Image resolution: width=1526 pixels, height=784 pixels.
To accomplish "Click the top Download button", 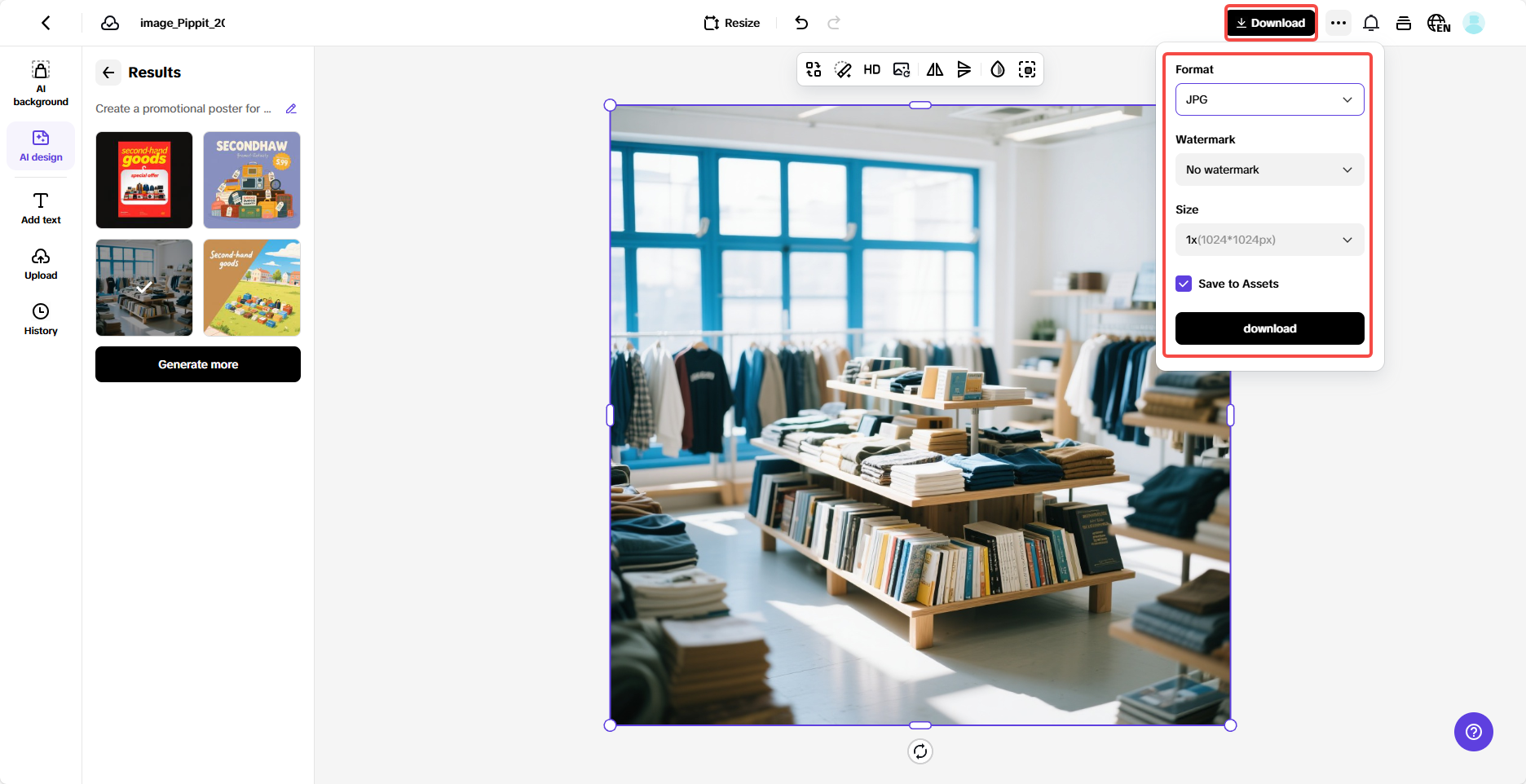I will click(1271, 23).
